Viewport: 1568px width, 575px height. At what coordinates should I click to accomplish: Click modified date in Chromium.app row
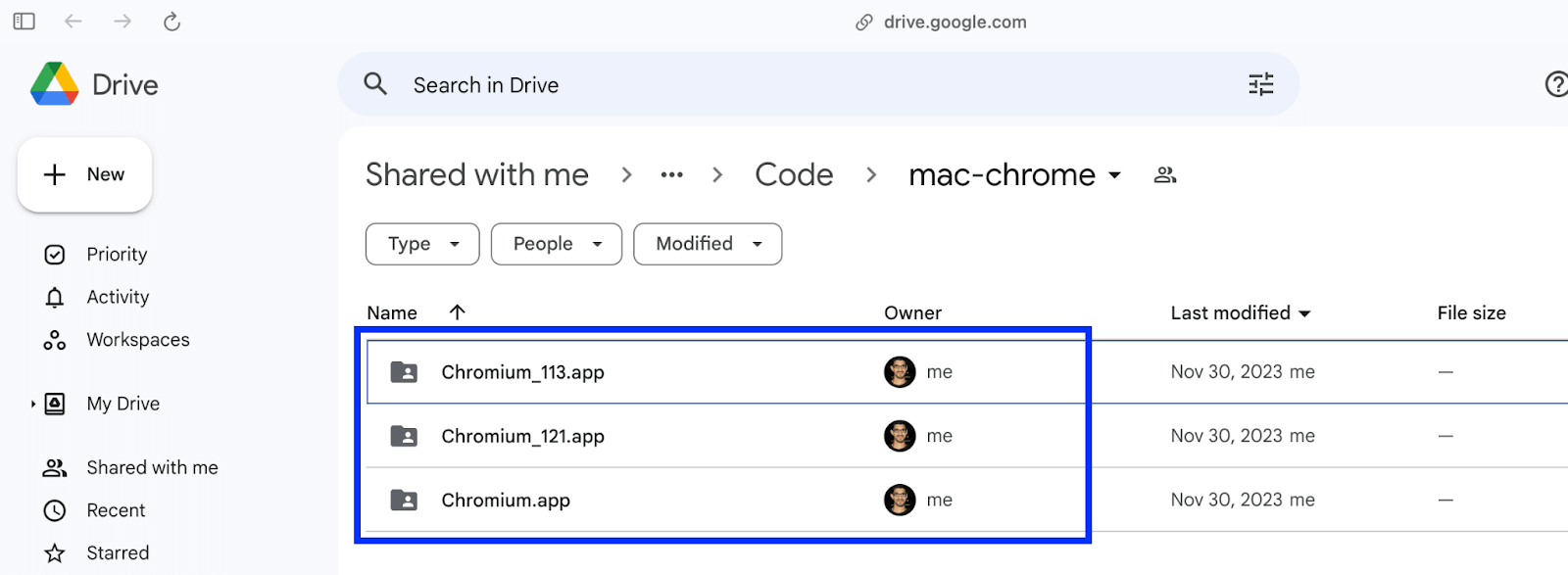(x=1243, y=500)
